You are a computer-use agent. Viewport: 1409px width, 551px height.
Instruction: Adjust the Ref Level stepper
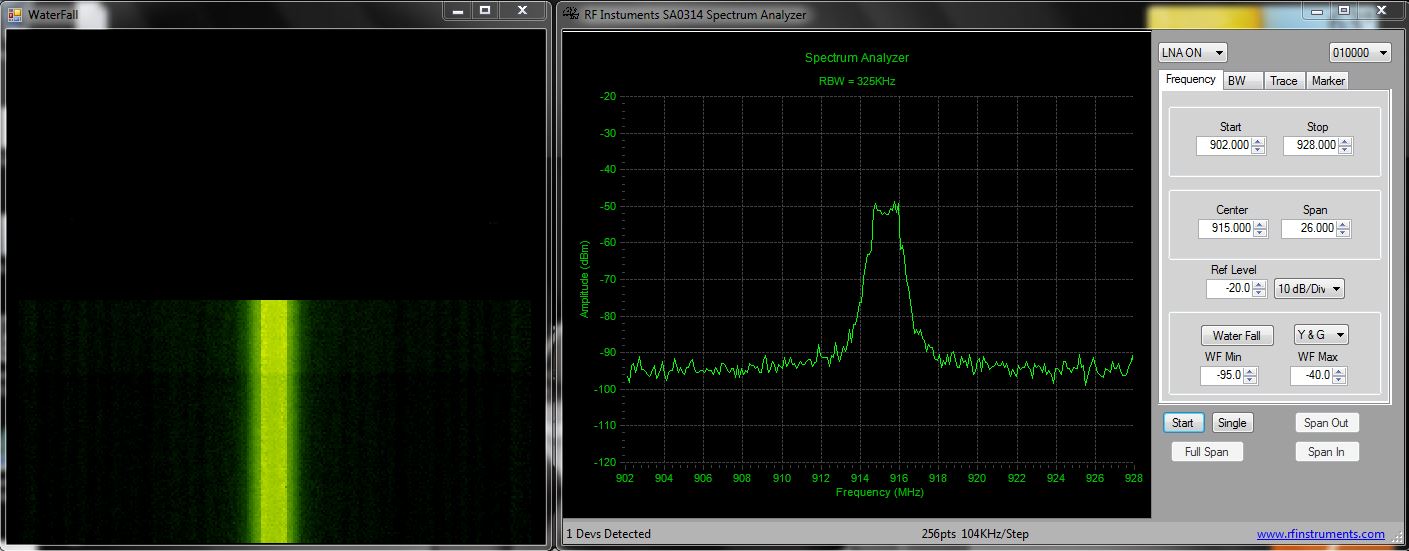point(1260,289)
